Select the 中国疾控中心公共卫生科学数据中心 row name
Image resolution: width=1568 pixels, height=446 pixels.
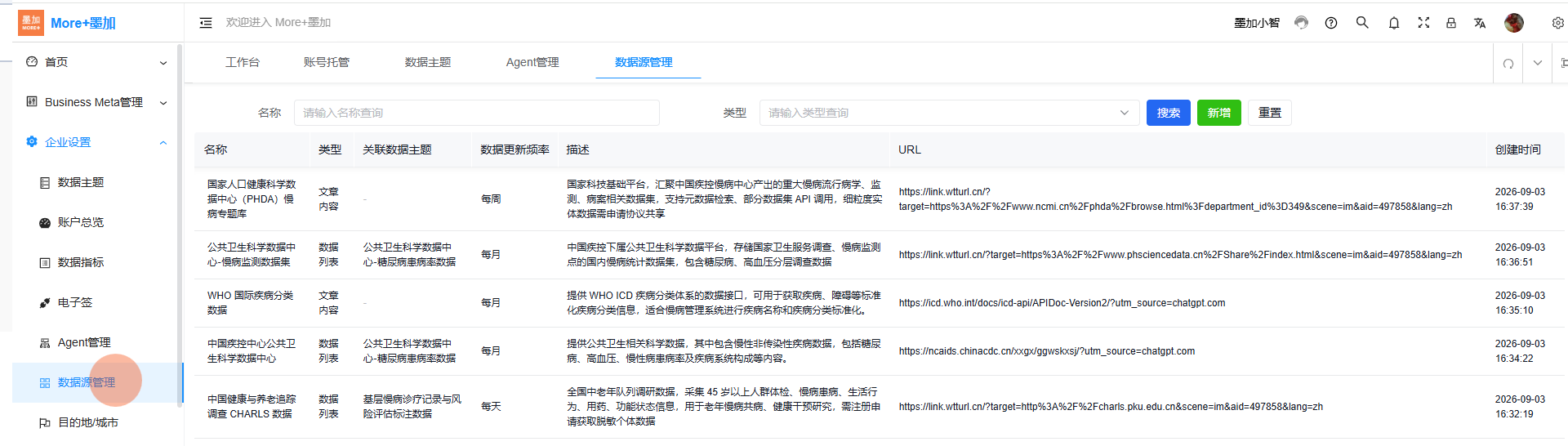(252, 351)
